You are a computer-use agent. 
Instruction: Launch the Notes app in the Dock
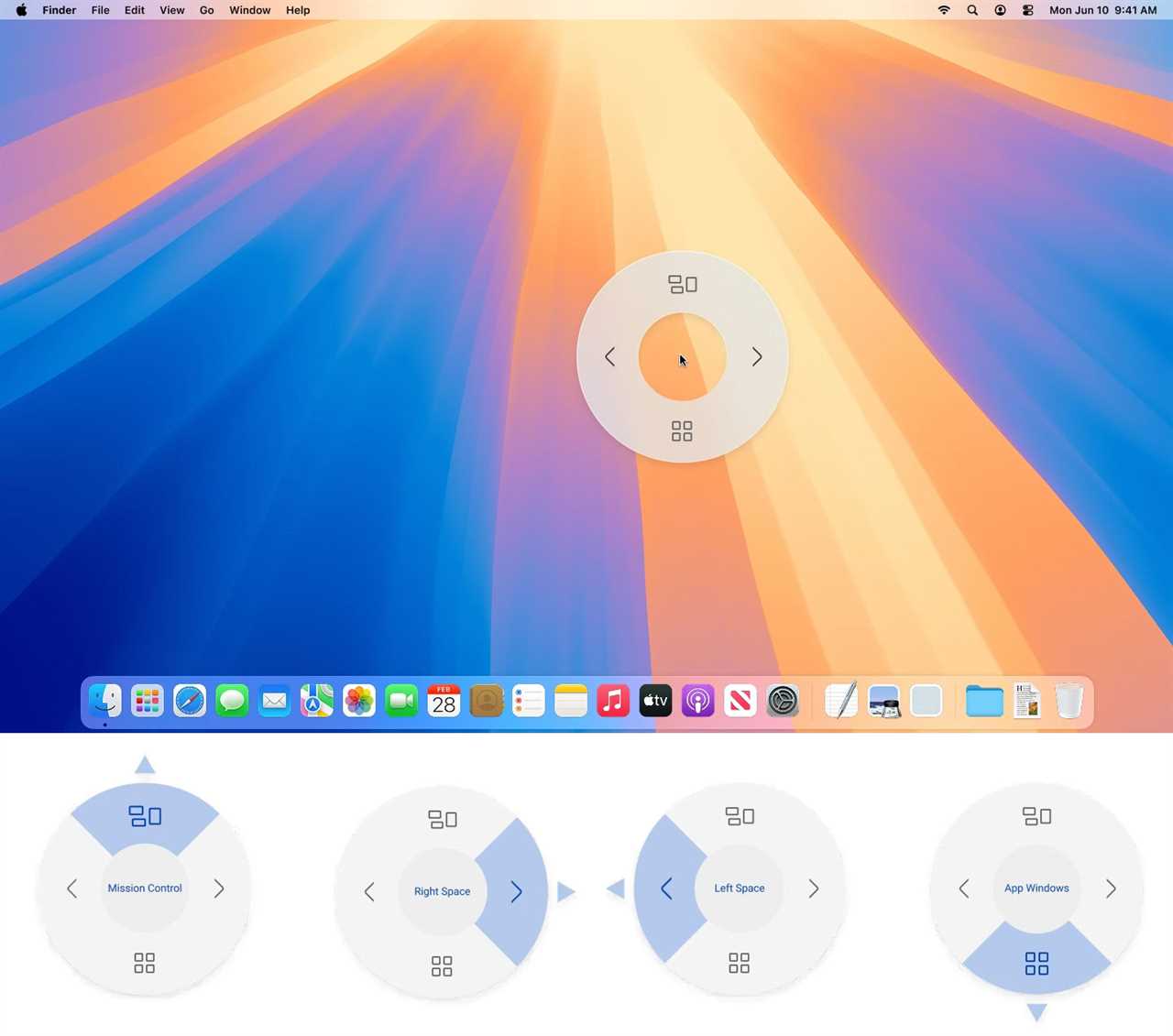(571, 702)
